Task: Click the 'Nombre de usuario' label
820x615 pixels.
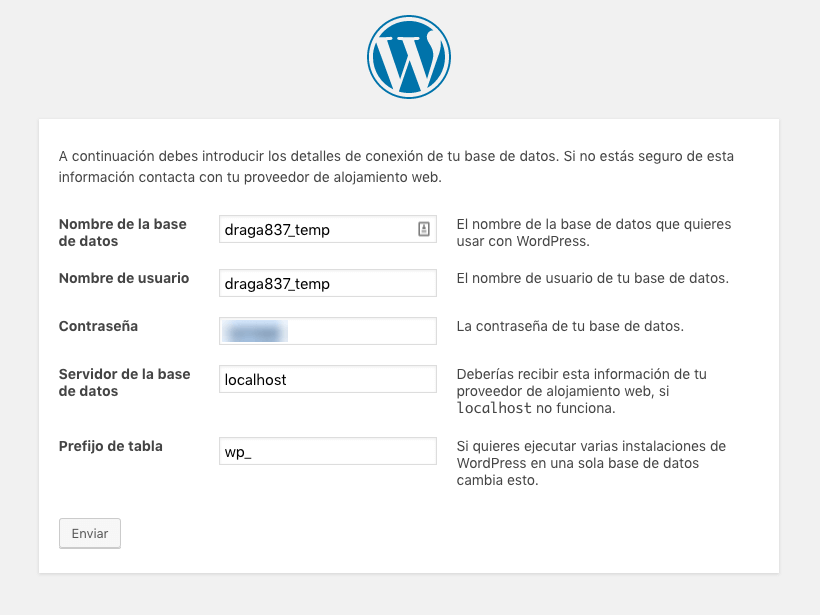Action: click(124, 278)
